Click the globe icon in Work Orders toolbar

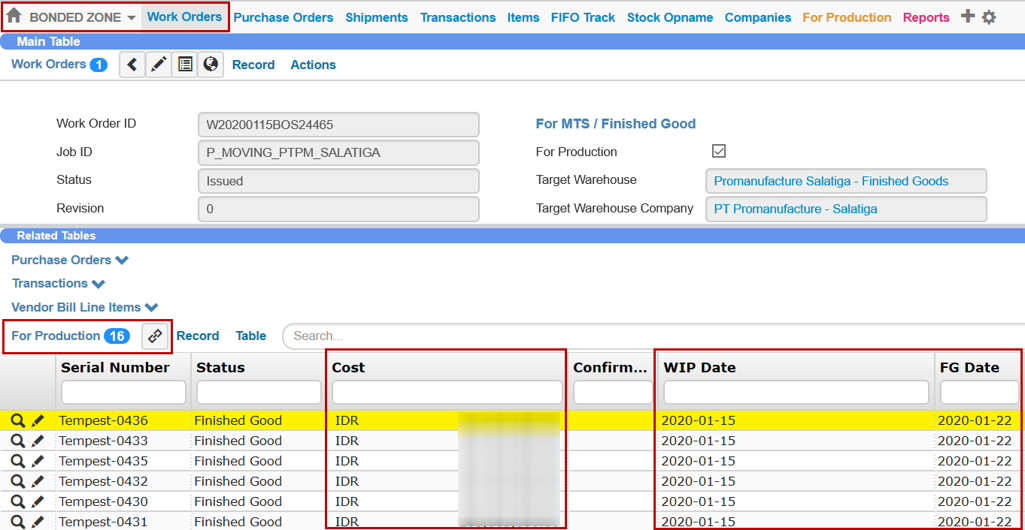coord(211,65)
